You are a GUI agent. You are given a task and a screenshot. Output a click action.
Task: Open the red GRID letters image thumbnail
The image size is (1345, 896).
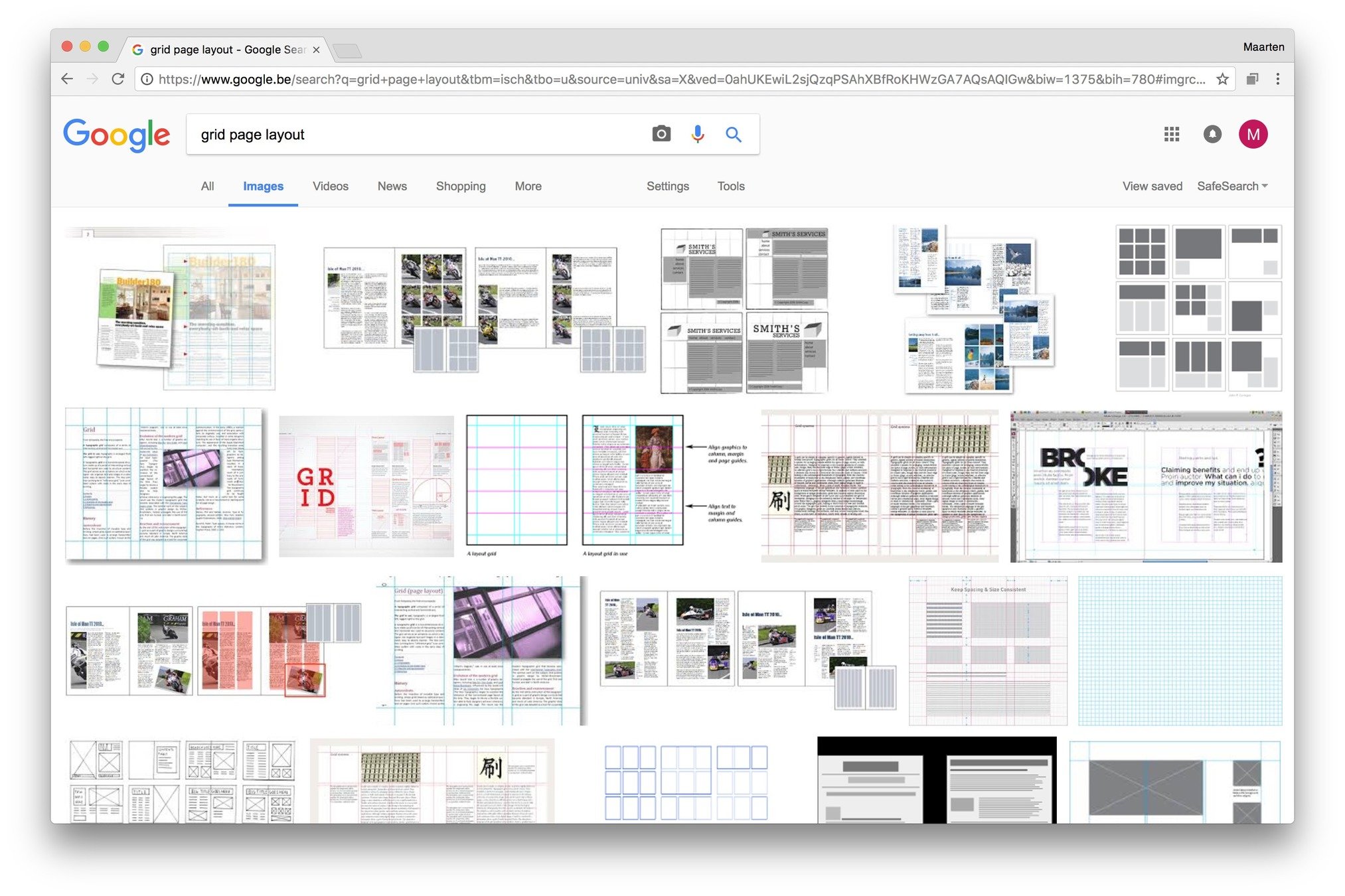(x=366, y=486)
